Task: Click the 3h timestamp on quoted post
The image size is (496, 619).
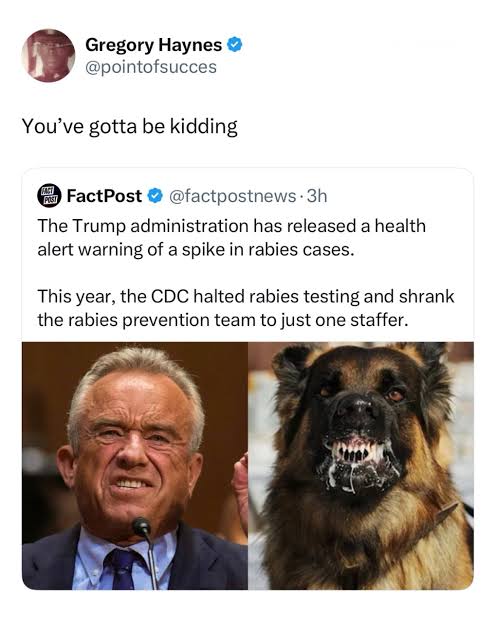Action: click(x=317, y=196)
